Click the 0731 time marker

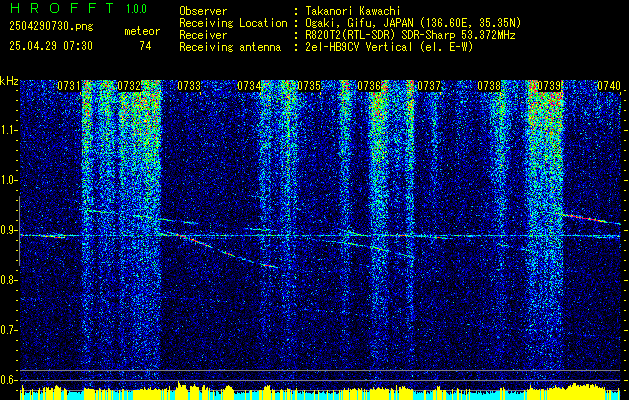click(69, 86)
